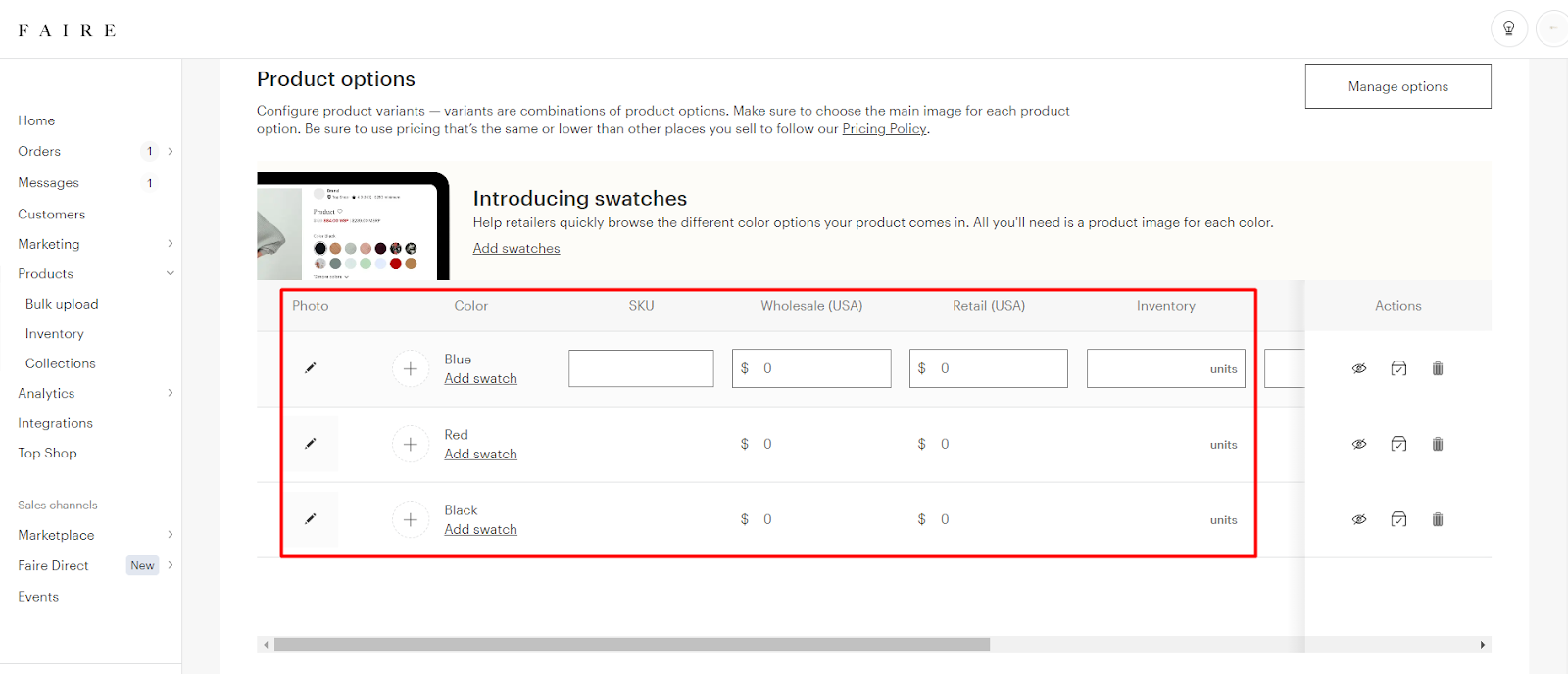Viewport: 1568px width, 674px height.
Task: Open Inventory under Products
Action: click(55, 334)
